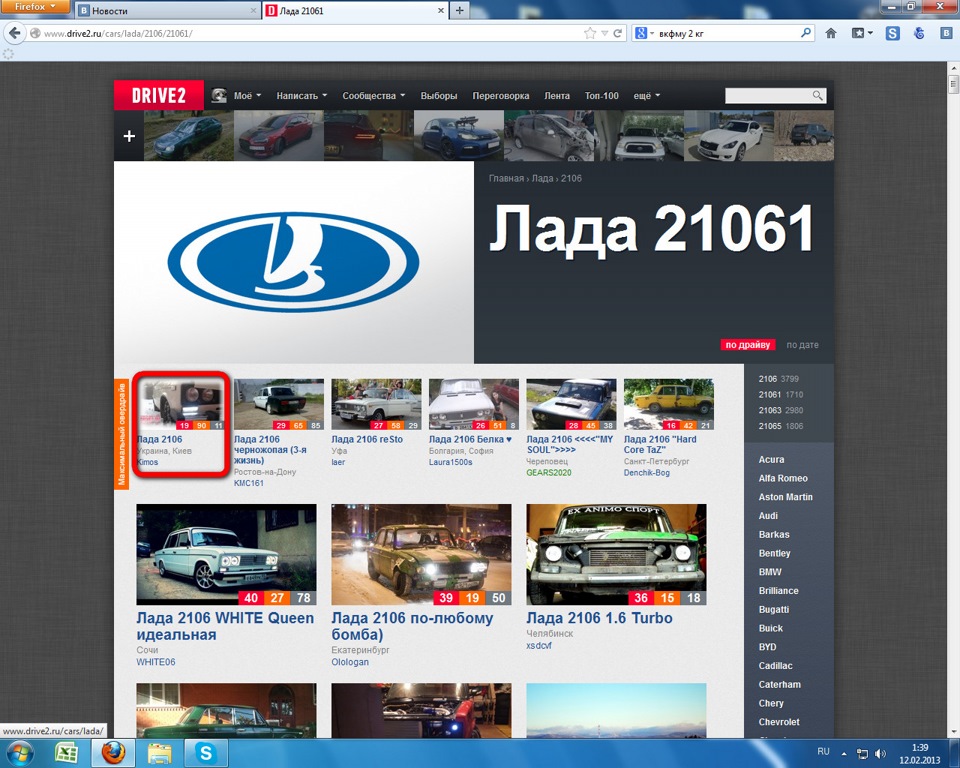Click the bookmark star in the address bar
Image resolution: width=960 pixels, height=768 pixels.
click(x=590, y=33)
